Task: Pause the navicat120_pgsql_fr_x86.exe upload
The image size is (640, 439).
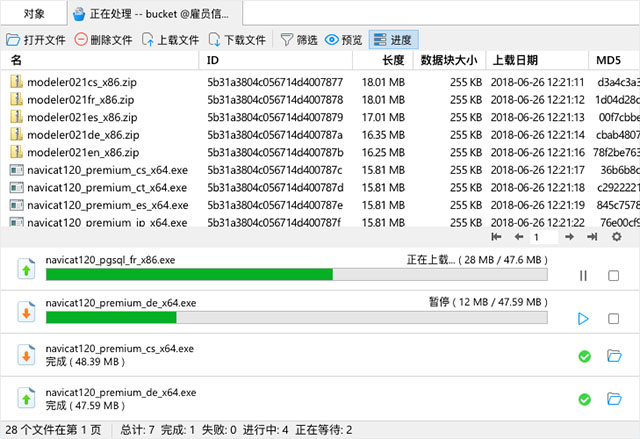Action: (583, 276)
